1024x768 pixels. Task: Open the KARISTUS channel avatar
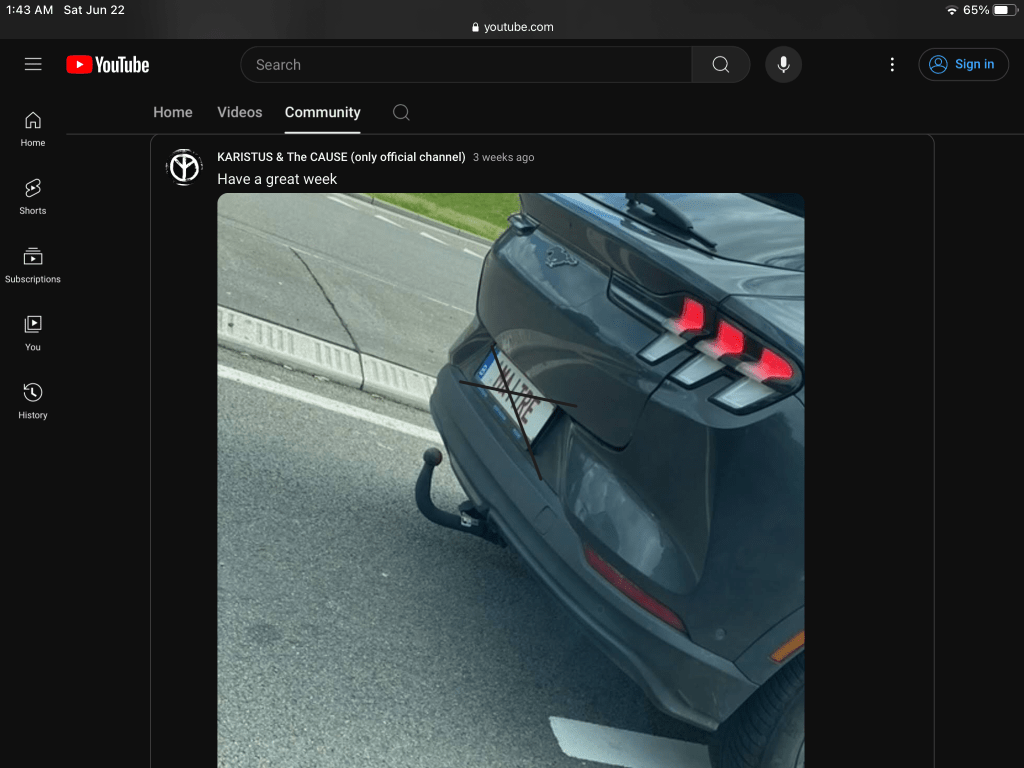coord(184,167)
